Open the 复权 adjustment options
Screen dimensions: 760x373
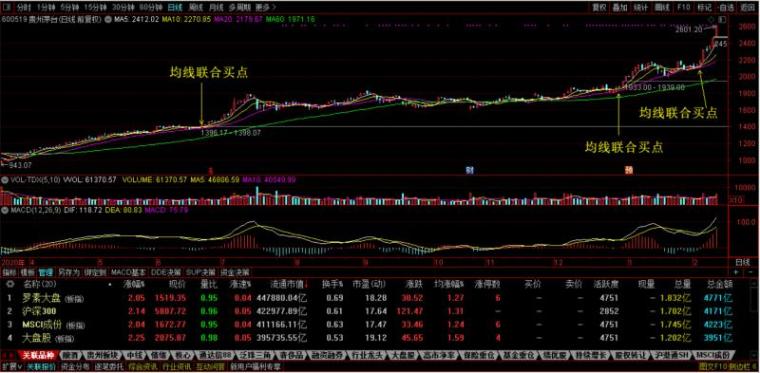click(x=600, y=7)
